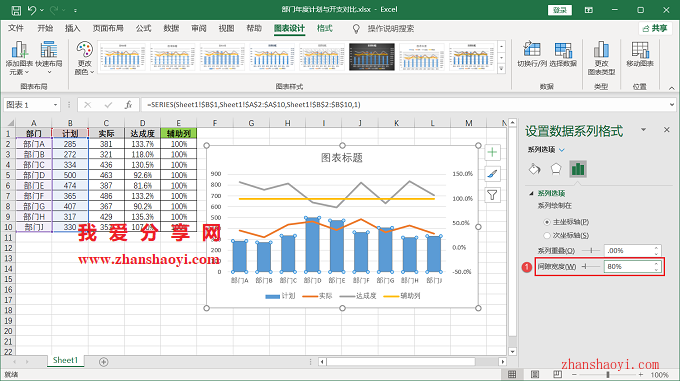Open the Page Layout (页面布局) tab
This screenshot has height=381, width=680.
coord(108,28)
